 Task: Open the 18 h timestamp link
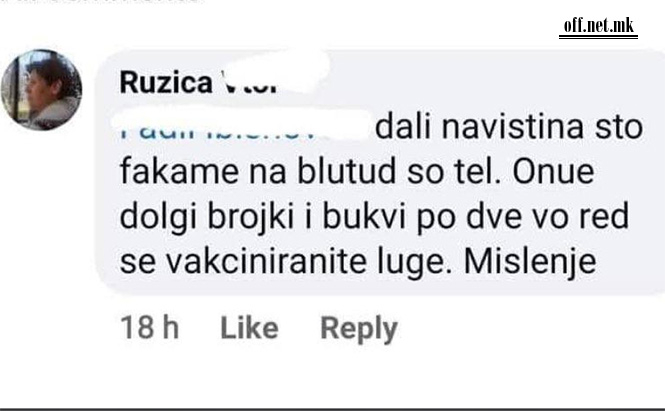point(149,328)
